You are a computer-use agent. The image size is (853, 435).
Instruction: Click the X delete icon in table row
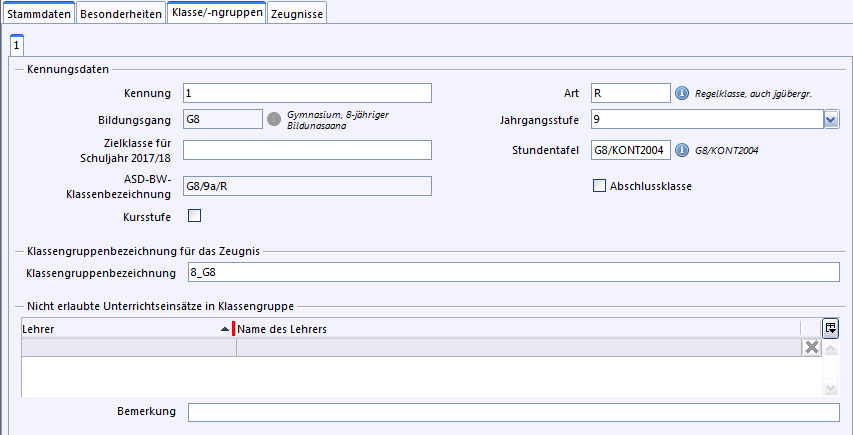tap(812, 348)
